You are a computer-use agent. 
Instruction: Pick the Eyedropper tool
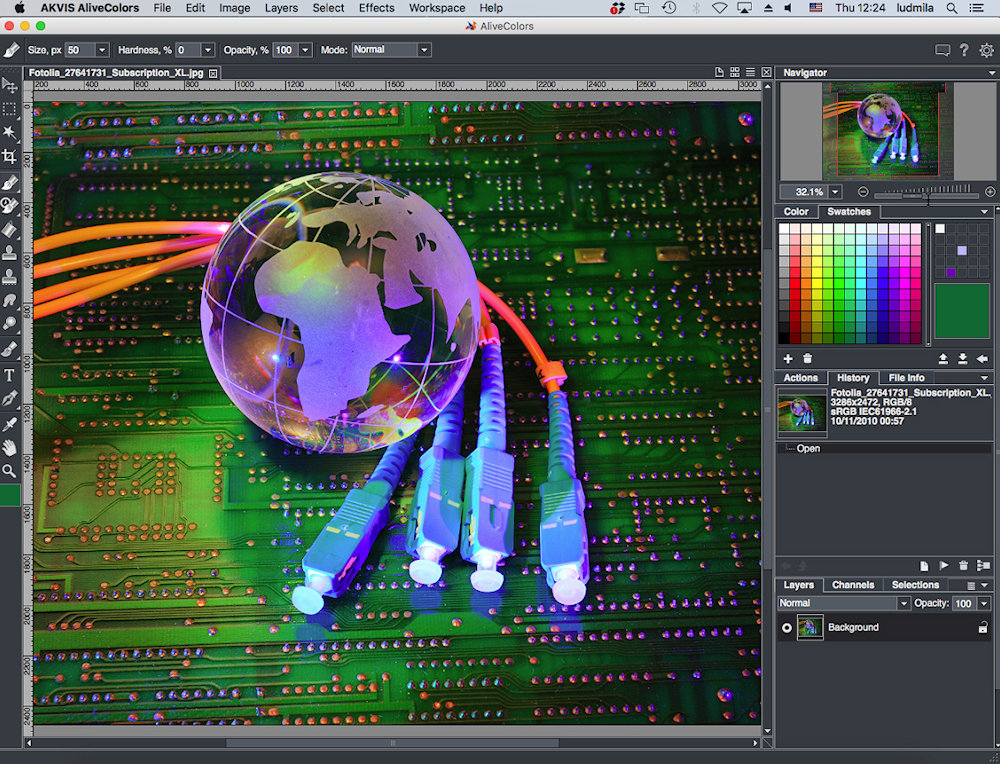10,423
